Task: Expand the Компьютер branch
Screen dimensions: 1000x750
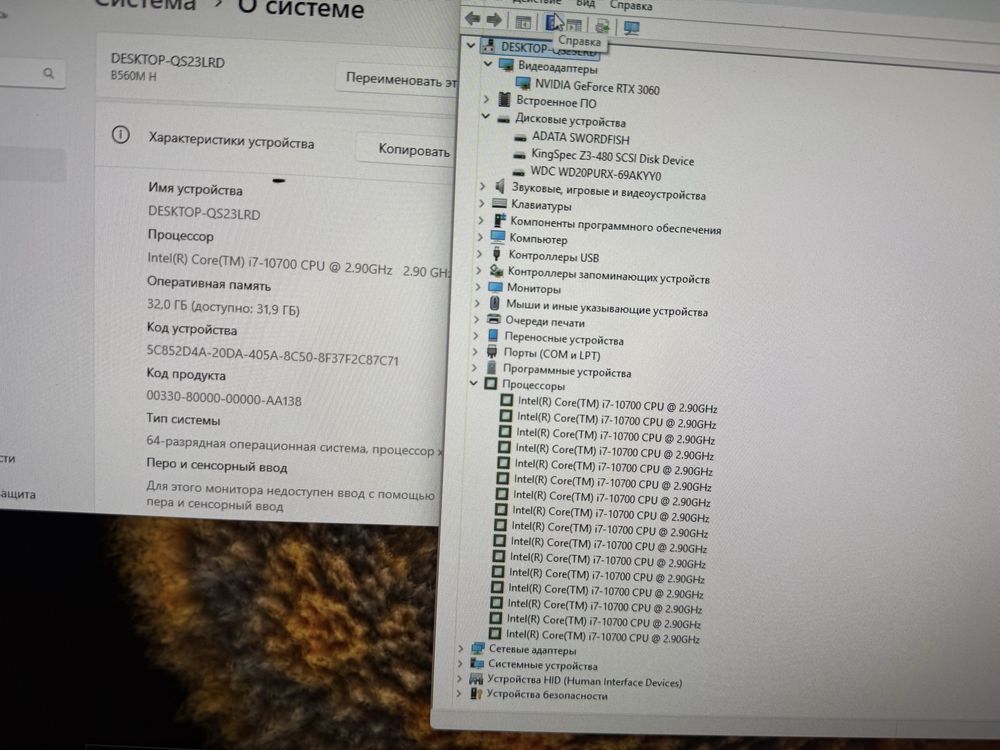Action: [480, 237]
